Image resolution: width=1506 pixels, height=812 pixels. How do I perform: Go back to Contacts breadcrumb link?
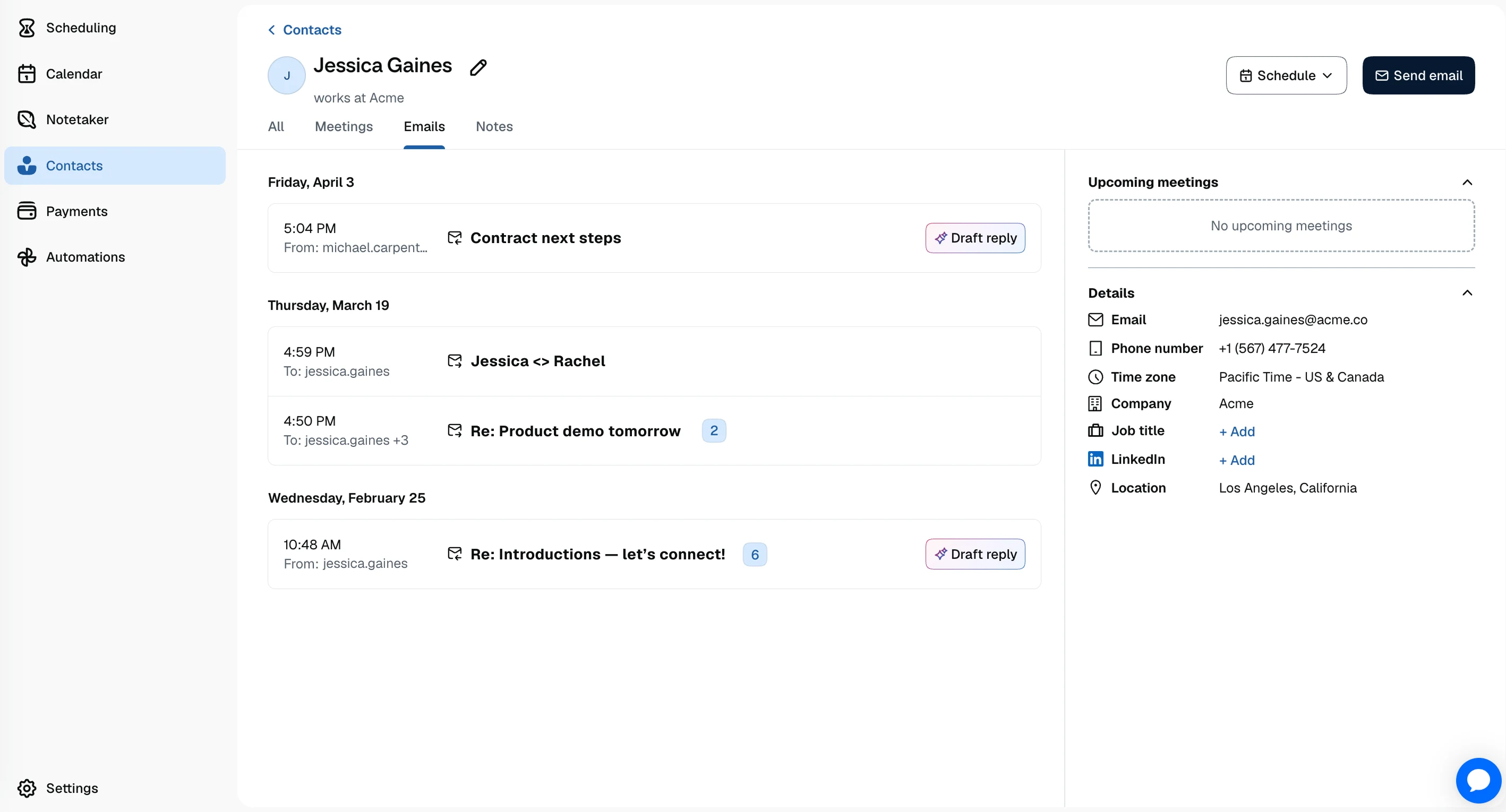point(312,30)
